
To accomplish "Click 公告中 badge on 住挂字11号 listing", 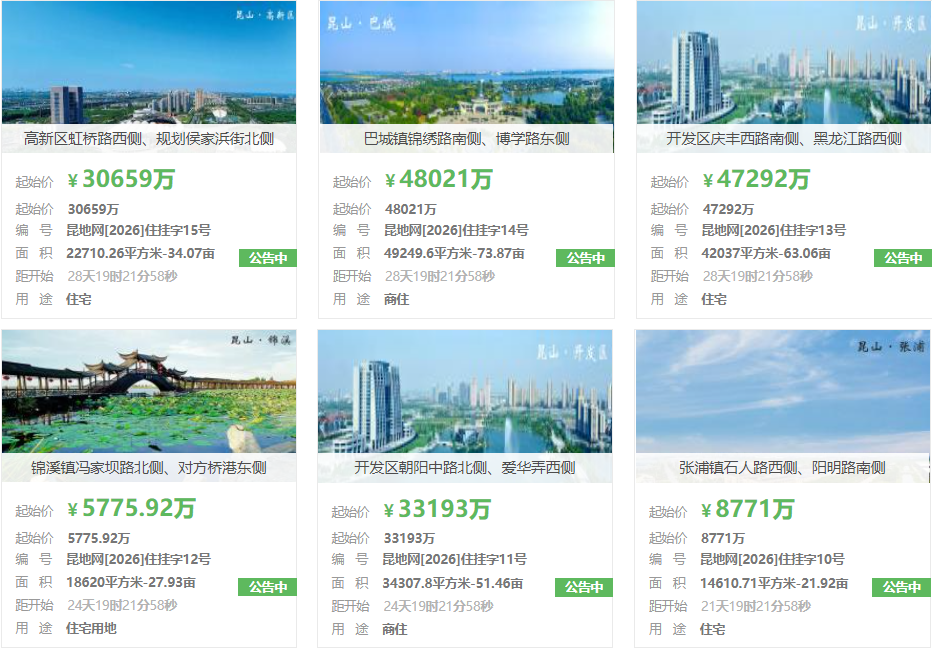I will [584, 587].
